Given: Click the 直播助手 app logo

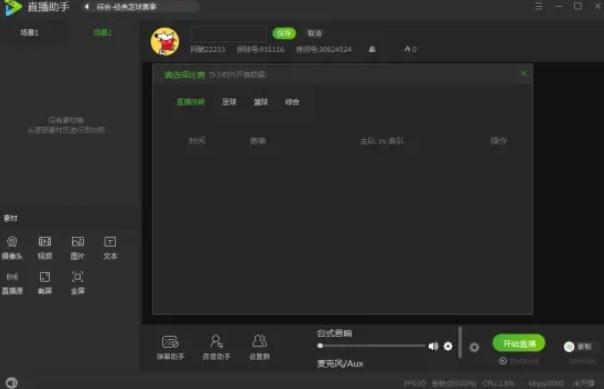Looking at the screenshot, I should click(13, 8).
